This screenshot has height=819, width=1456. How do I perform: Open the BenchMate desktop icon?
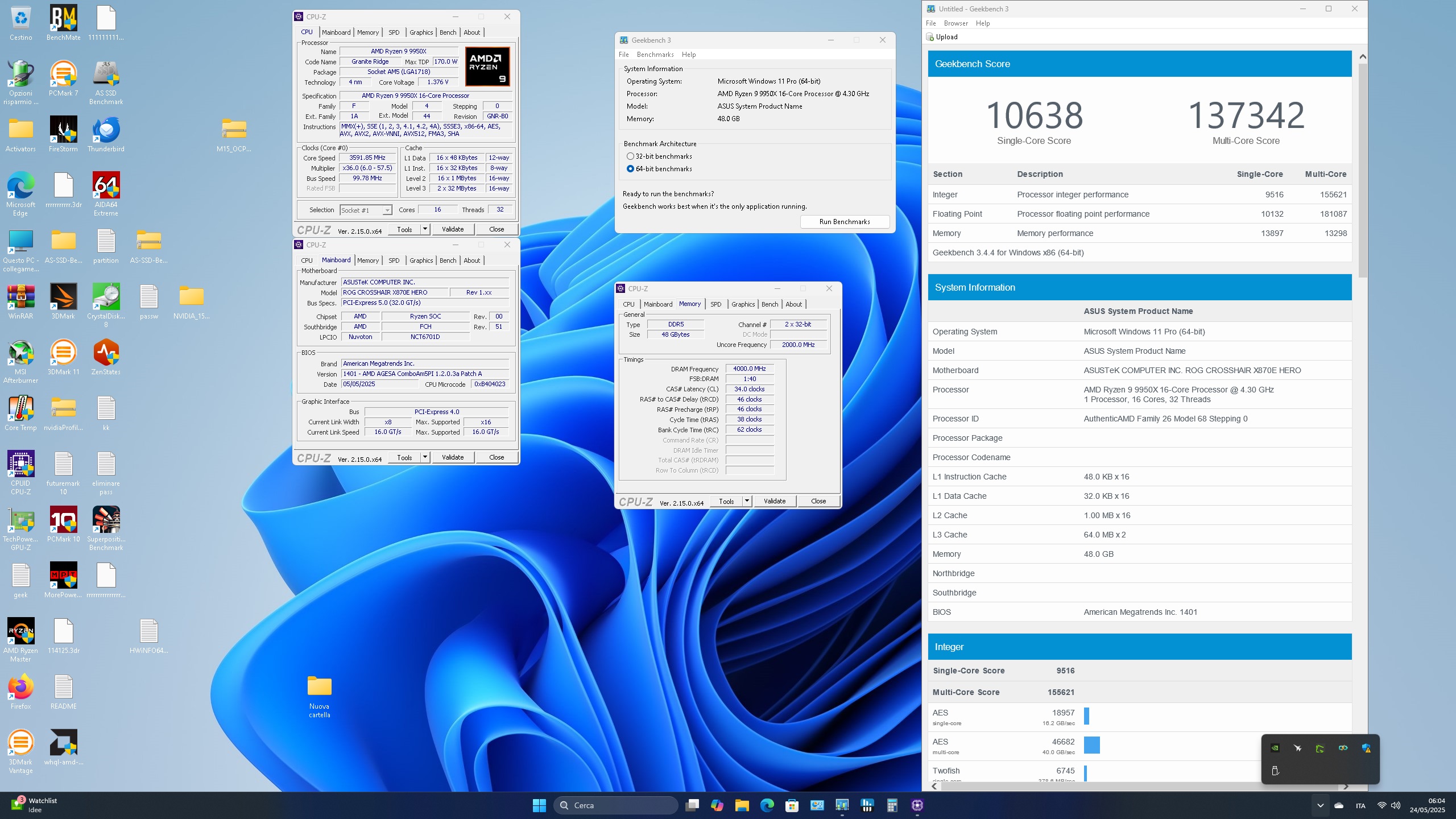click(x=63, y=23)
